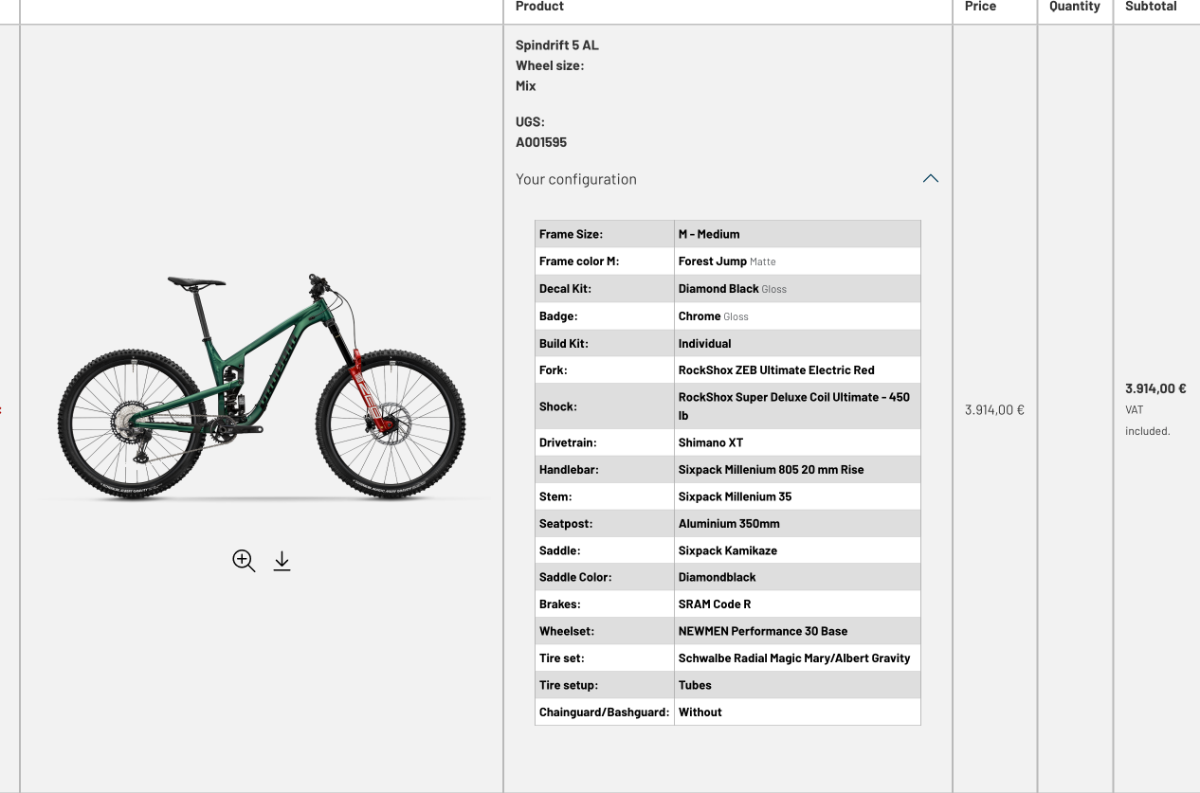
Task: Click the 'Sixpack Kamikaze' value
Action: pyautogui.click(x=728, y=550)
